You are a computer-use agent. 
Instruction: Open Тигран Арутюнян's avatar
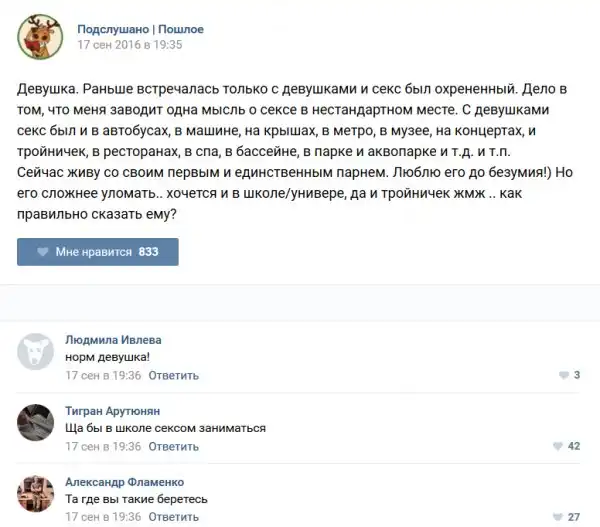(x=37, y=422)
